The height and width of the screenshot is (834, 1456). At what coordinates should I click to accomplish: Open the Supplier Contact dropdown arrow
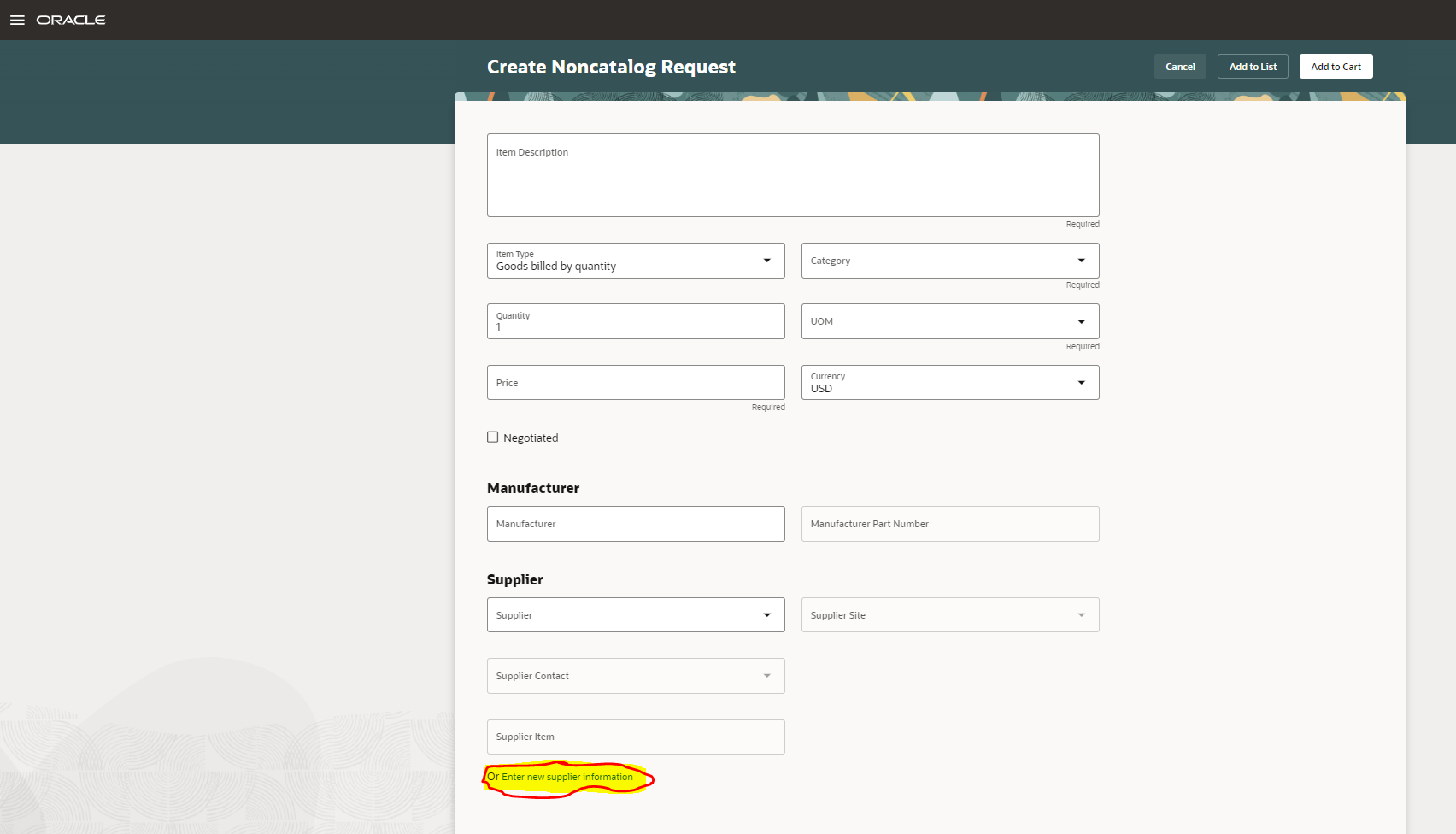(766, 675)
